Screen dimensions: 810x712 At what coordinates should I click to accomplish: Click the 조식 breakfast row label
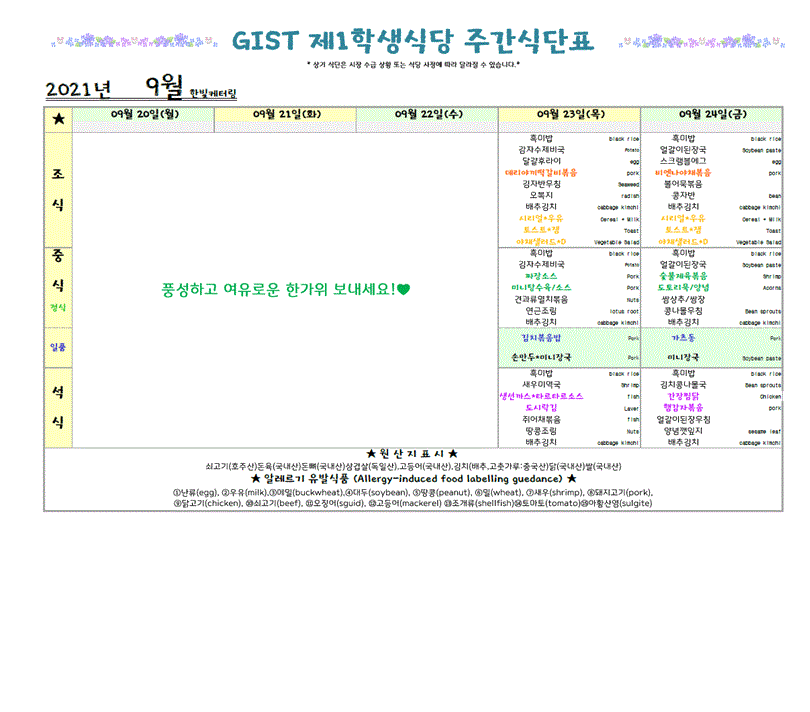point(59,189)
